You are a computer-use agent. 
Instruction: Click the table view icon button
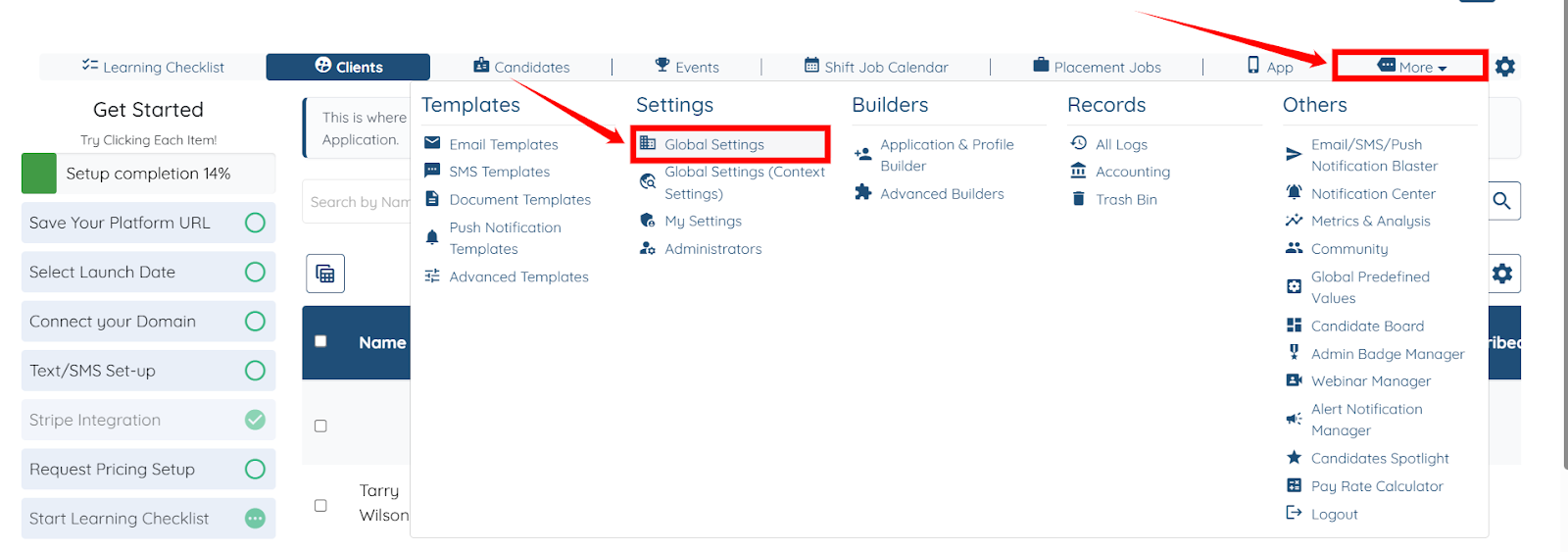(x=325, y=274)
